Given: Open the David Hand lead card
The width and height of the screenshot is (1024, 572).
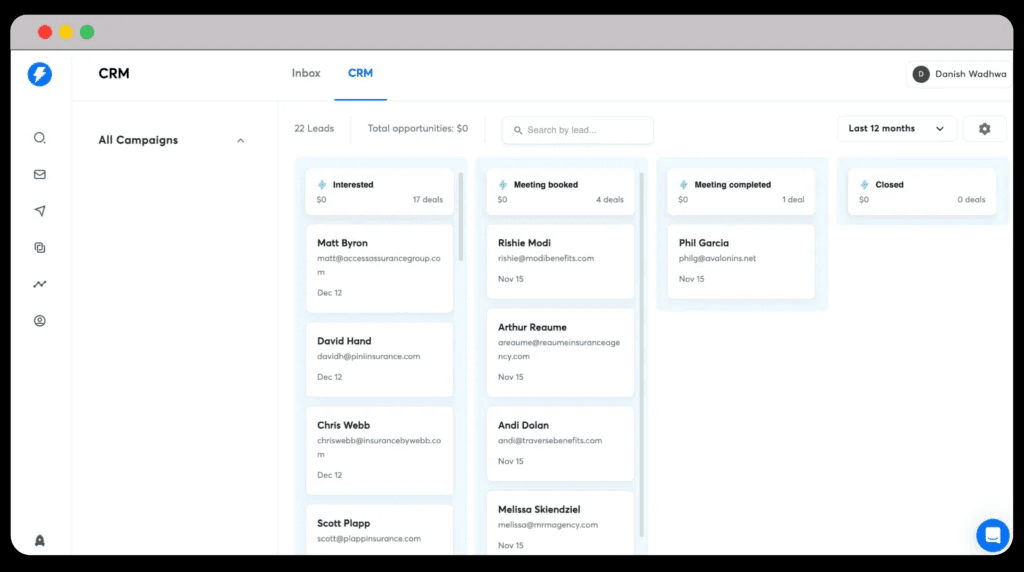Looking at the screenshot, I should tap(379, 359).
